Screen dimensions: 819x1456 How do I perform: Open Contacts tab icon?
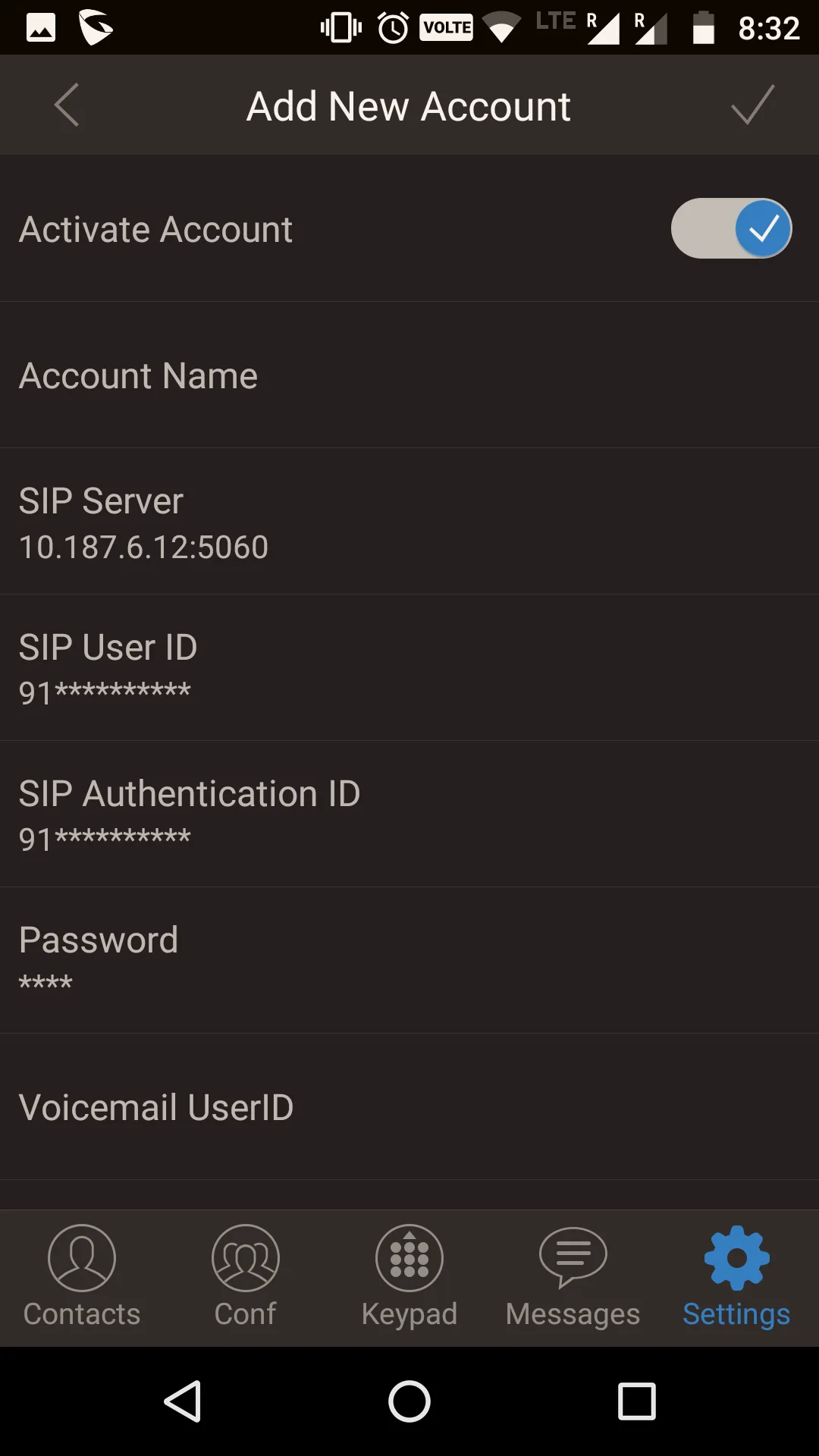82,1259
